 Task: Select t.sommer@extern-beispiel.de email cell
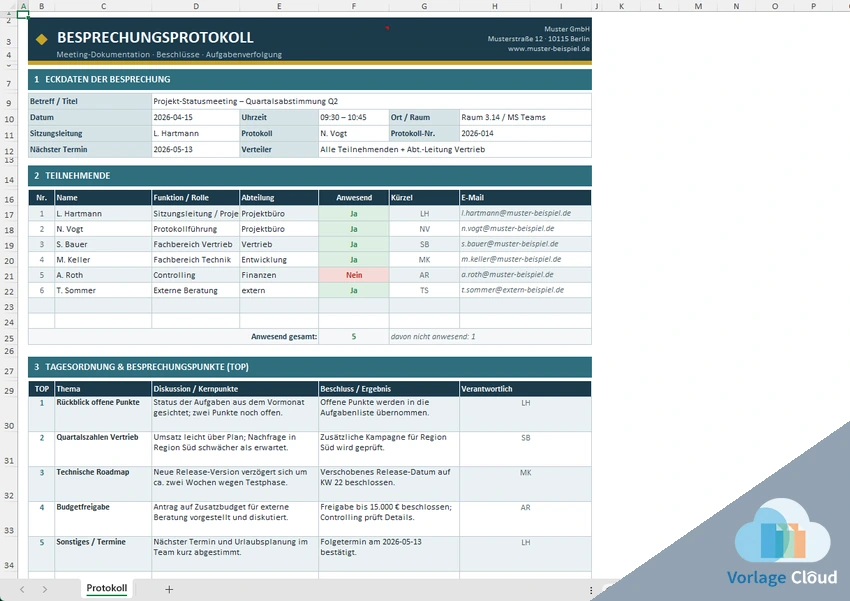click(525, 290)
